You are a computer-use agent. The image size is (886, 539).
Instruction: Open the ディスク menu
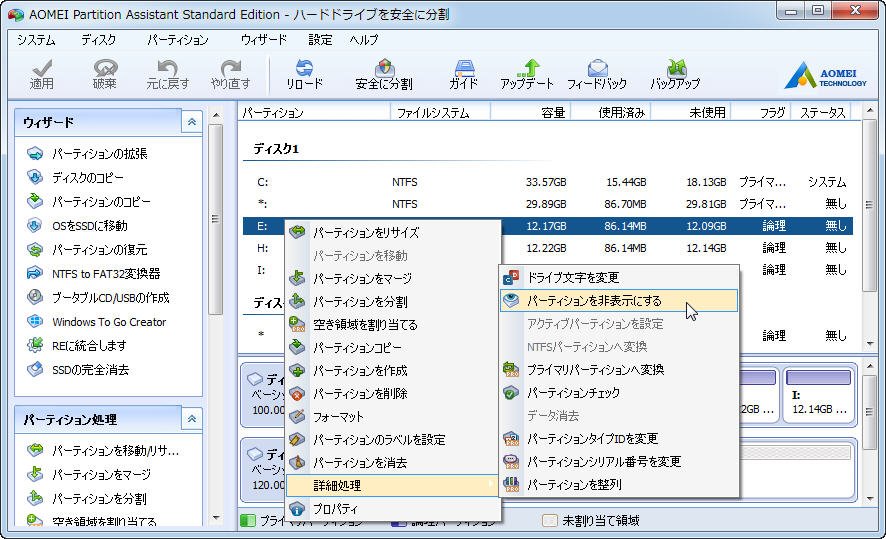coord(98,40)
